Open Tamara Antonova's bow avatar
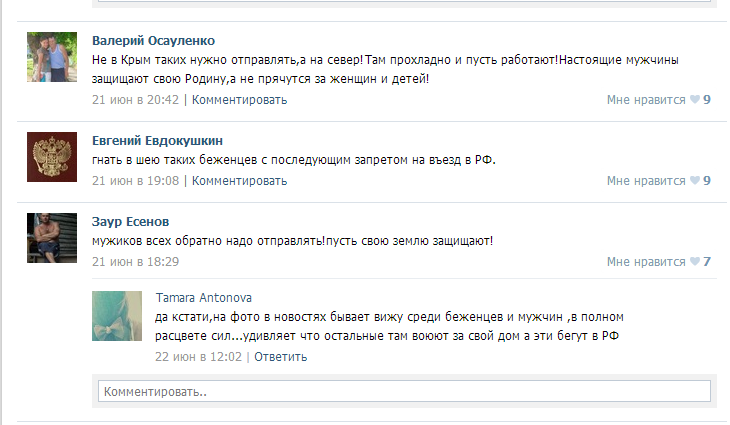This screenshot has width=730, height=425. (117, 316)
